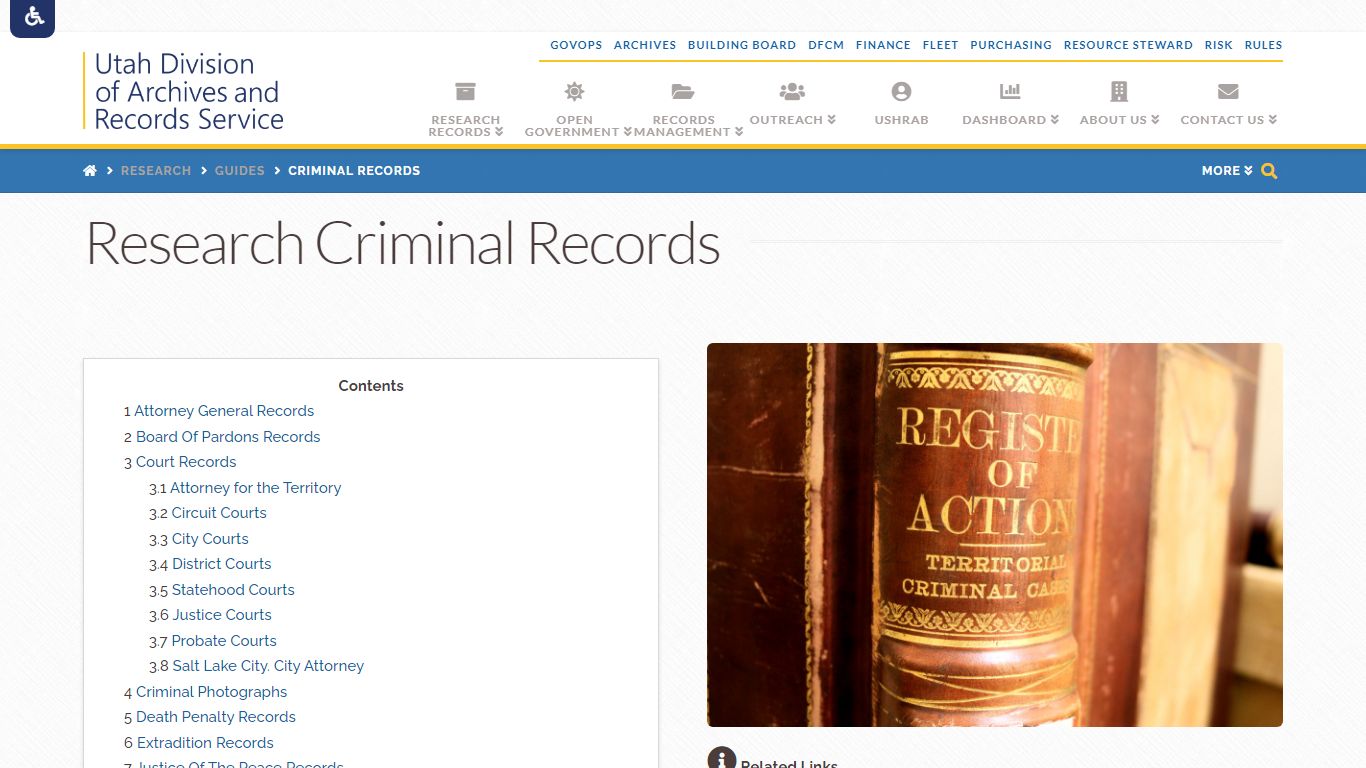Expand the Open Government dropdown label
Image resolution: width=1366 pixels, height=768 pixels.
point(577,126)
